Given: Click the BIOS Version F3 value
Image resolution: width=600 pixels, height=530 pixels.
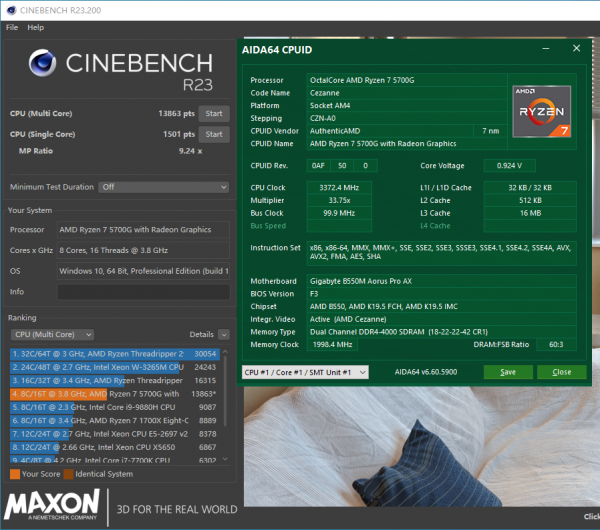Looking at the screenshot, I should click(x=442, y=294).
